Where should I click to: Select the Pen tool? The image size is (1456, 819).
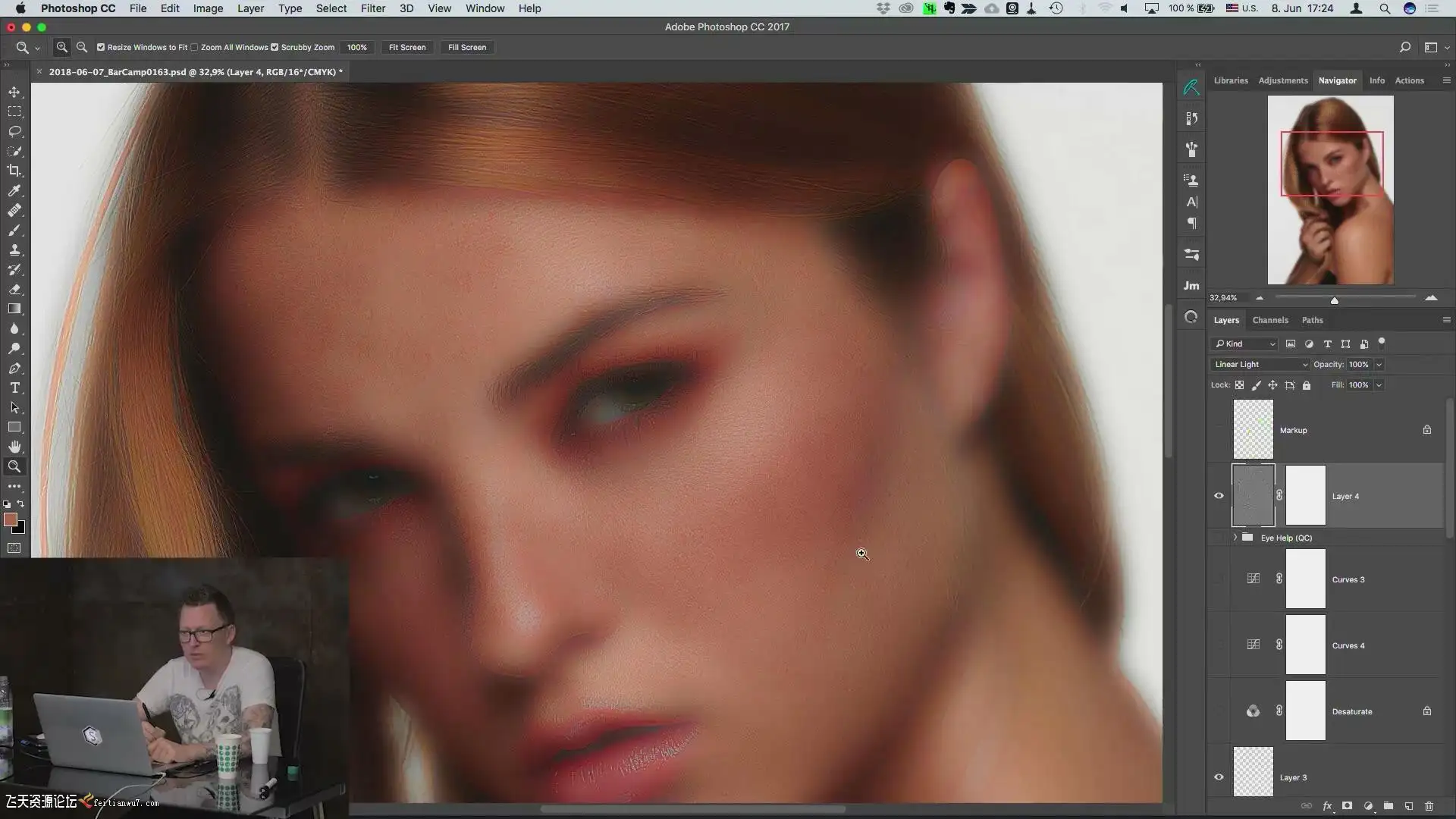tap(14, 368)
